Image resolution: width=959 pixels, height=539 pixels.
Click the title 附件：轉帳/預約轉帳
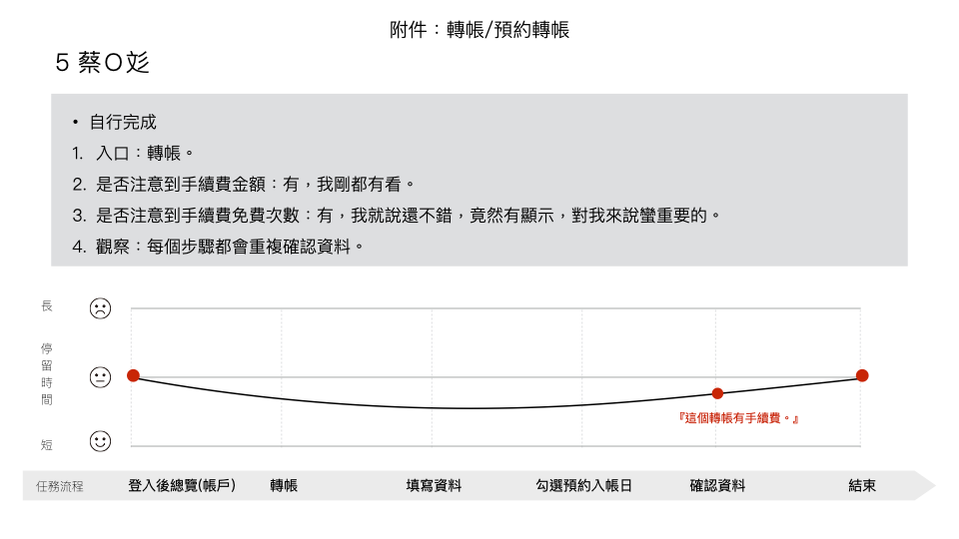(480, 29)
